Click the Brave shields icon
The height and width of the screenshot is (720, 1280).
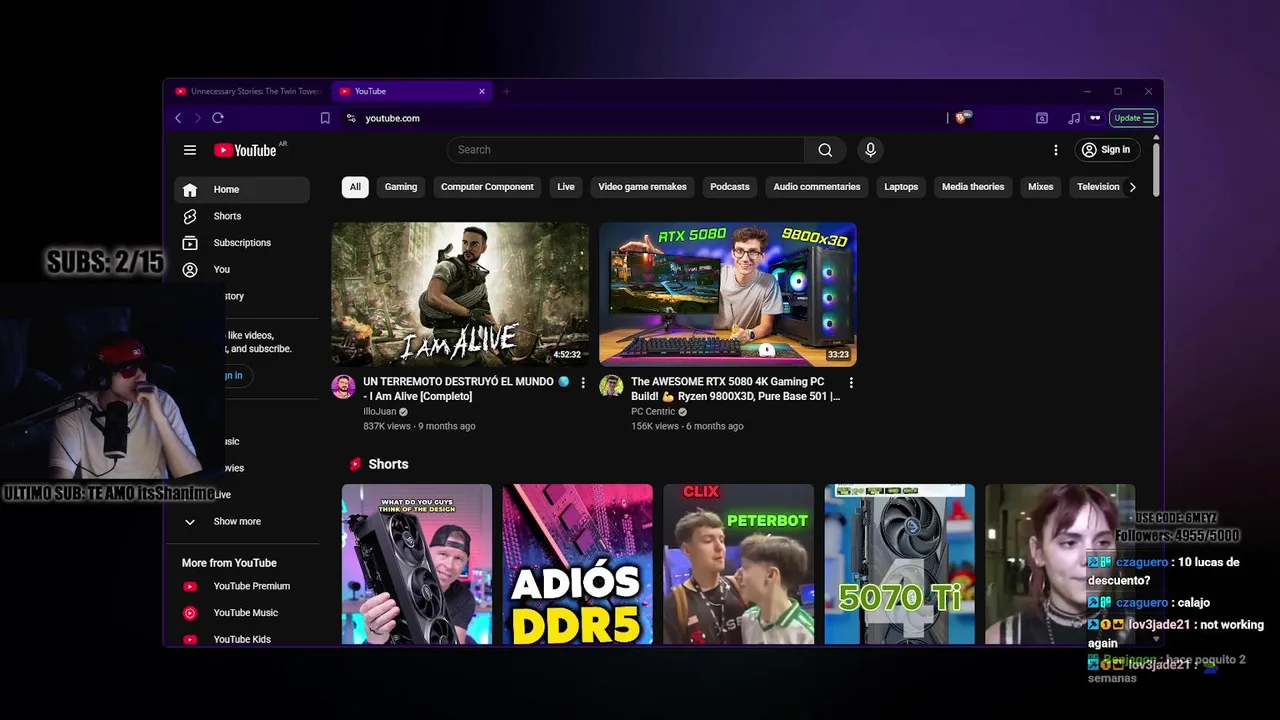point(962,118)
